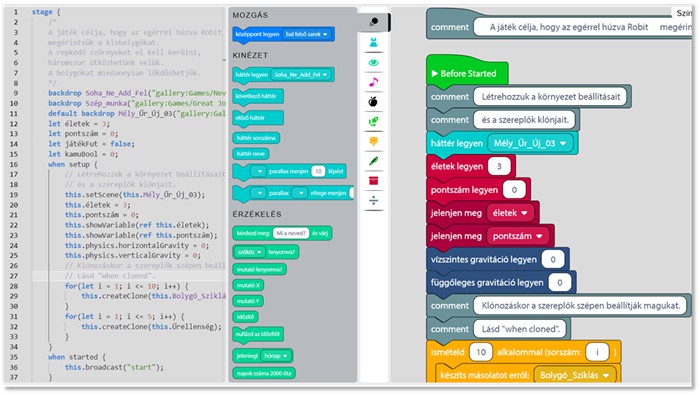Open the Physics category (apple icon)
Viewport: 700px width, 395px height.
(374, 102)
